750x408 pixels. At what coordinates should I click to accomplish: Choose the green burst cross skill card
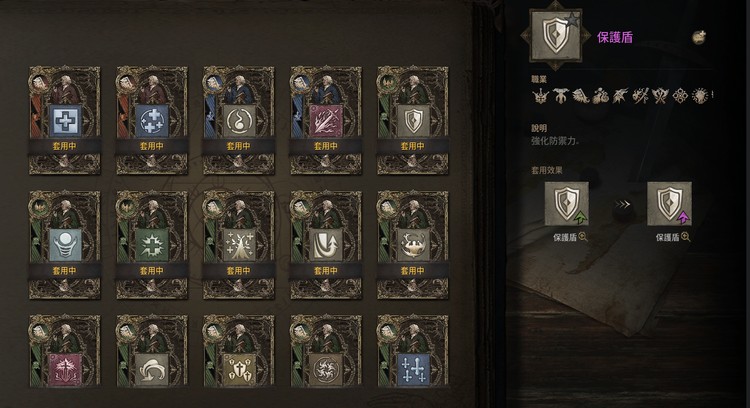pyautogui.click(x=152, y=244)
